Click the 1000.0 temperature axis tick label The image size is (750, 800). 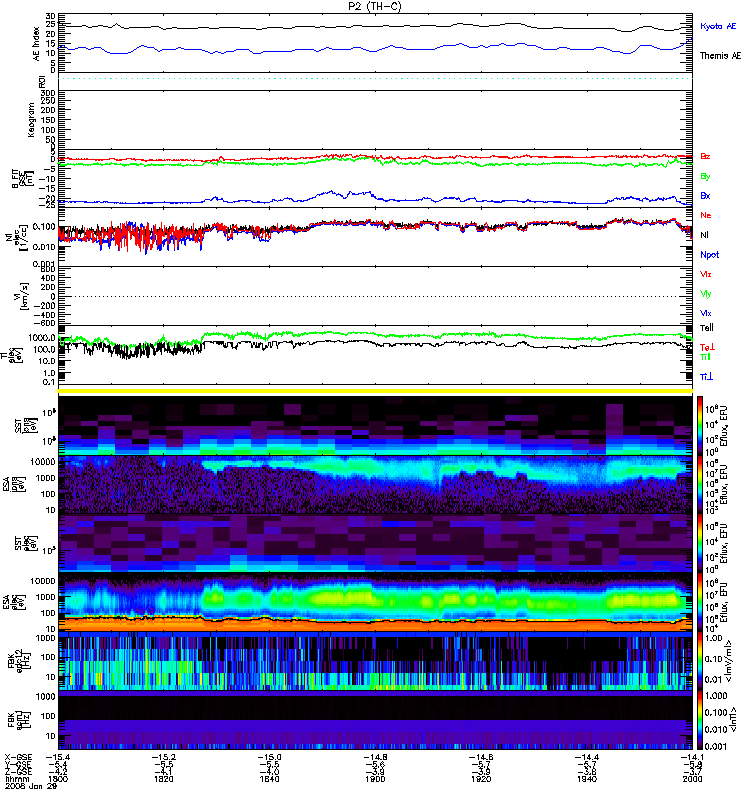point(41,338)
